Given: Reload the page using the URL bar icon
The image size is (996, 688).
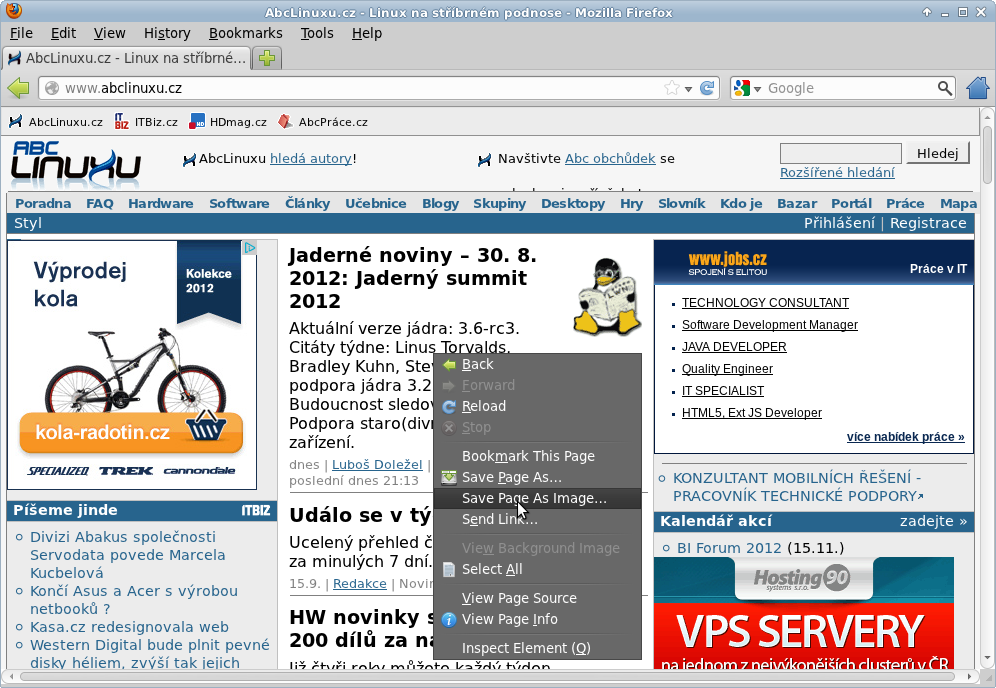Looking at the screenshot, I should pyautogui.click(x=707, y=88).
